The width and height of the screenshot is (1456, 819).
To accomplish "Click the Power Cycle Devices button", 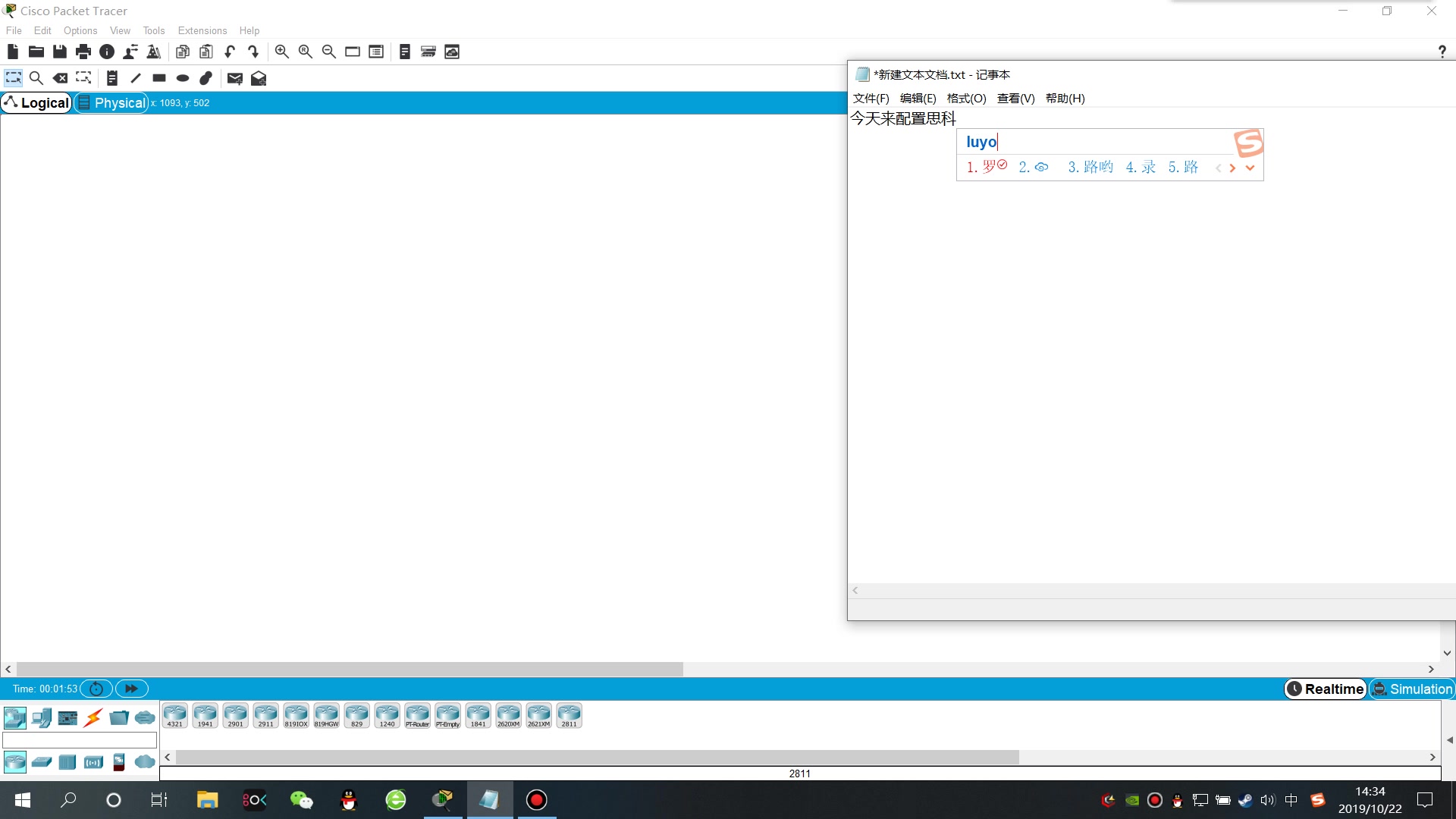I will pos(96,689).
